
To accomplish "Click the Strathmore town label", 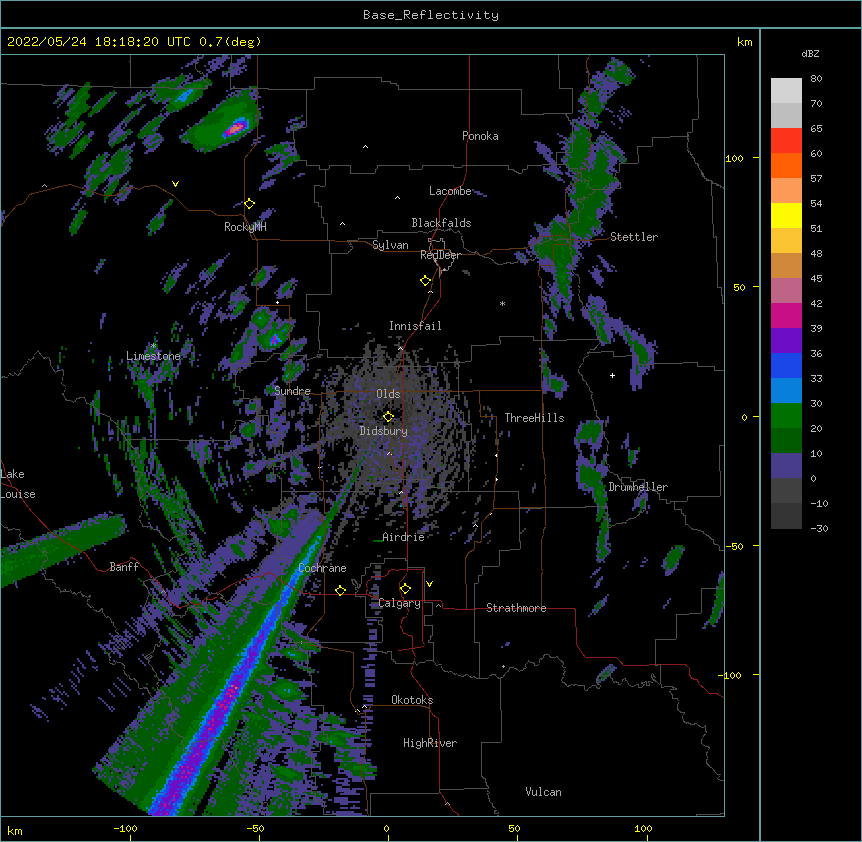I will point(516,608).
